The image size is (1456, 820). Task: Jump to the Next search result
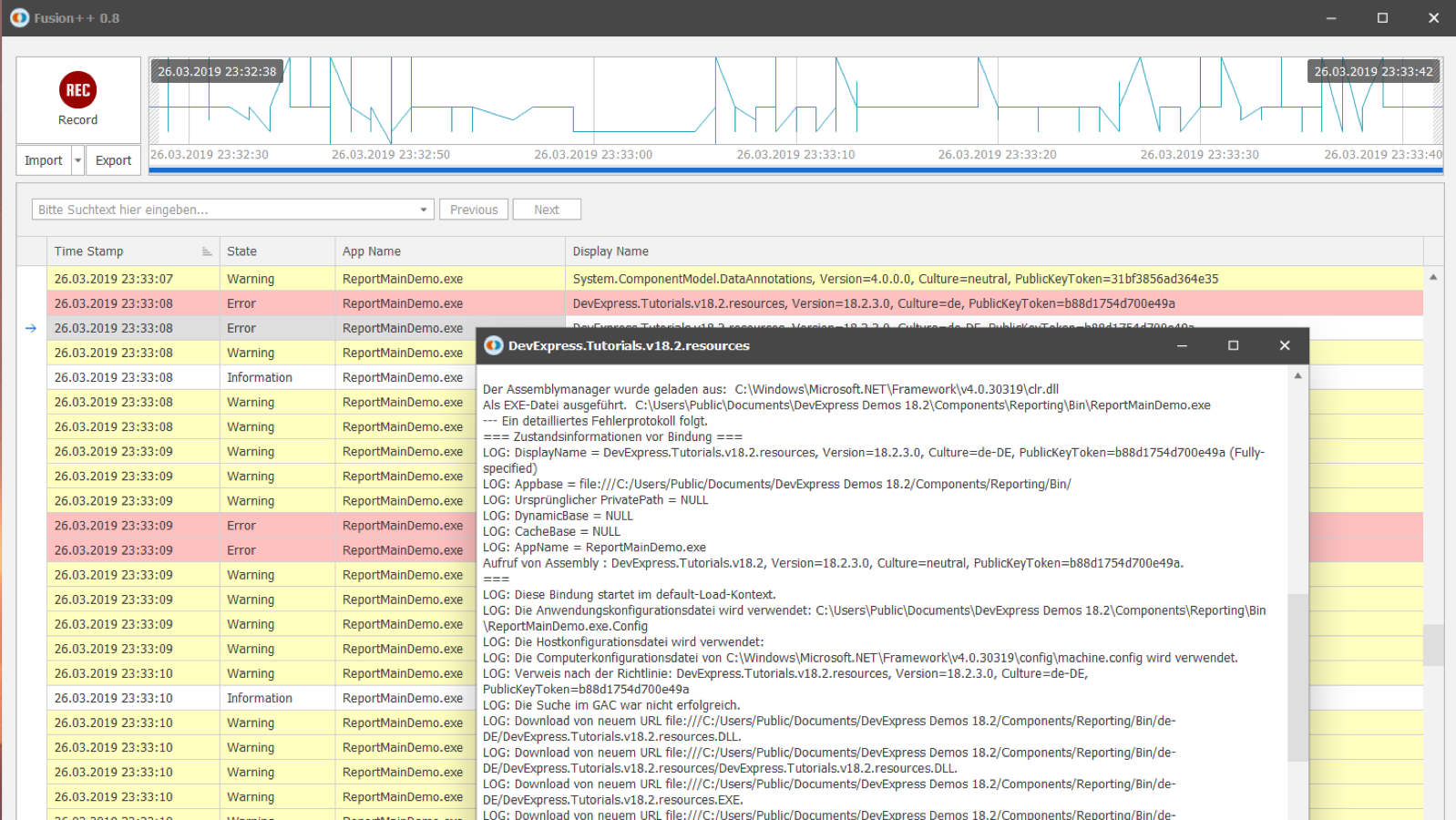pos(547,210)
